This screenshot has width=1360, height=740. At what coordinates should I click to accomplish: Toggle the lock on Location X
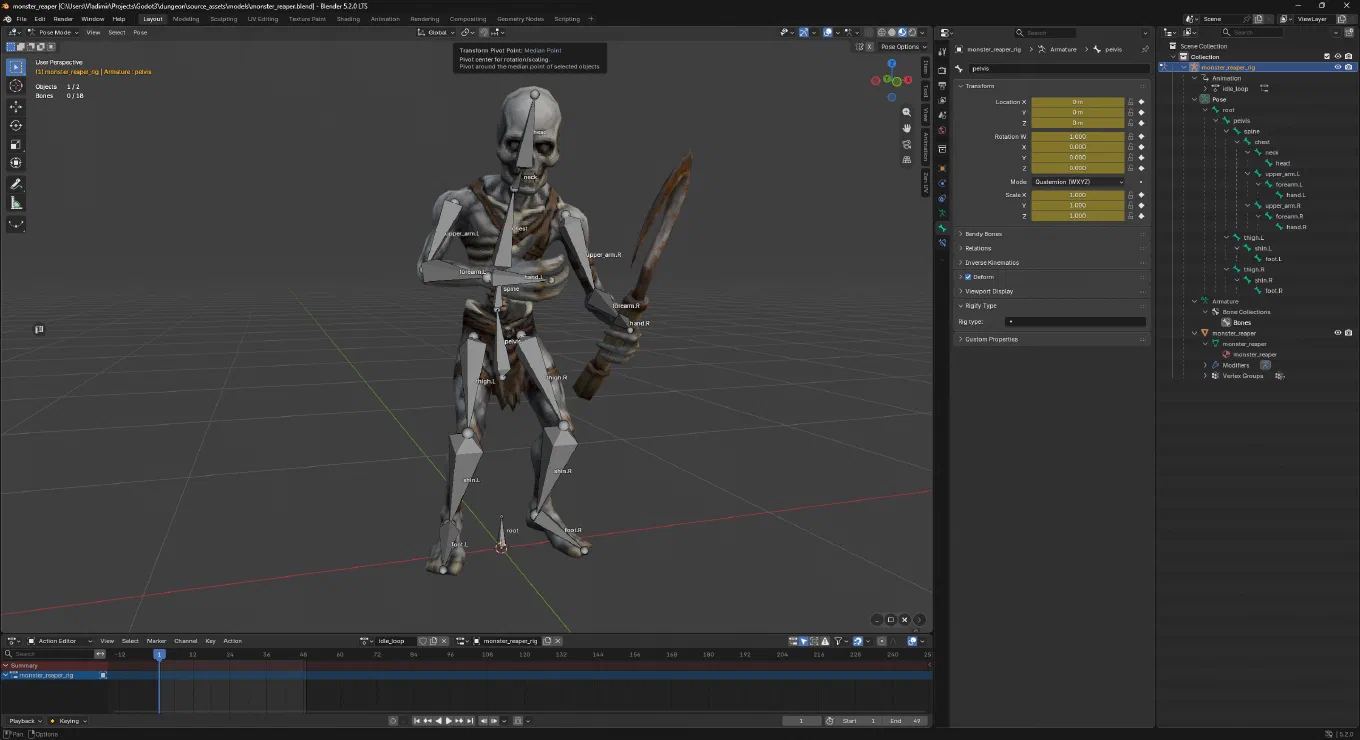coord(1131,102)
